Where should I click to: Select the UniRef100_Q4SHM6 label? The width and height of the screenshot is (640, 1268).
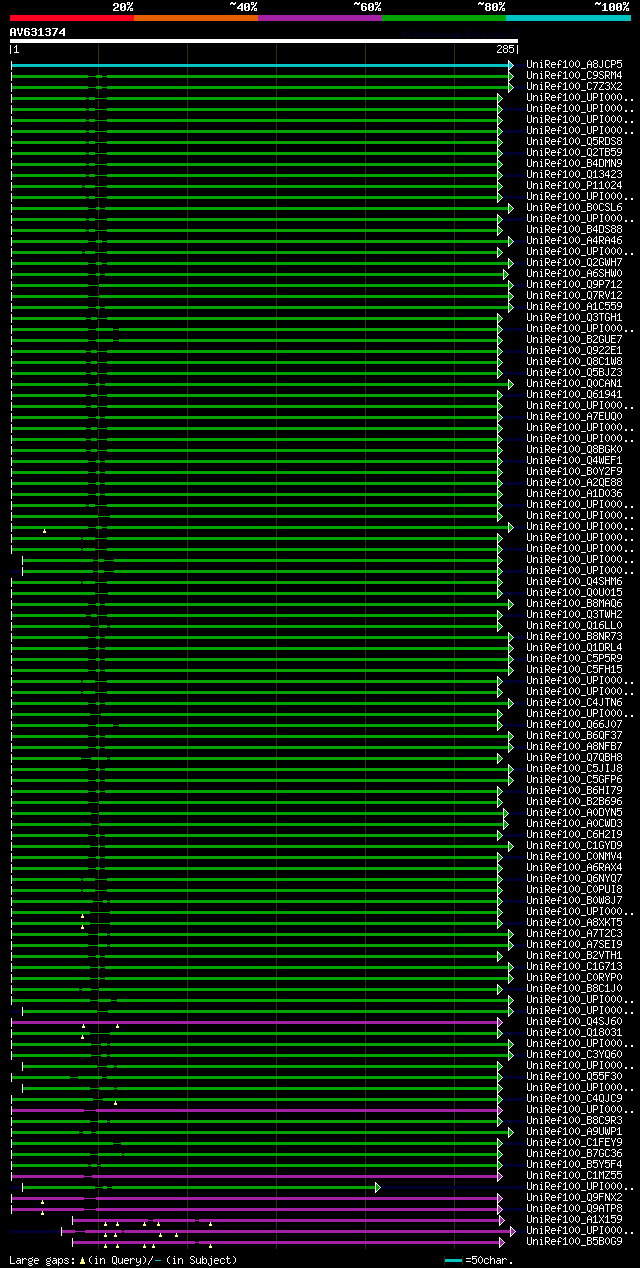(x=574, y=581)
